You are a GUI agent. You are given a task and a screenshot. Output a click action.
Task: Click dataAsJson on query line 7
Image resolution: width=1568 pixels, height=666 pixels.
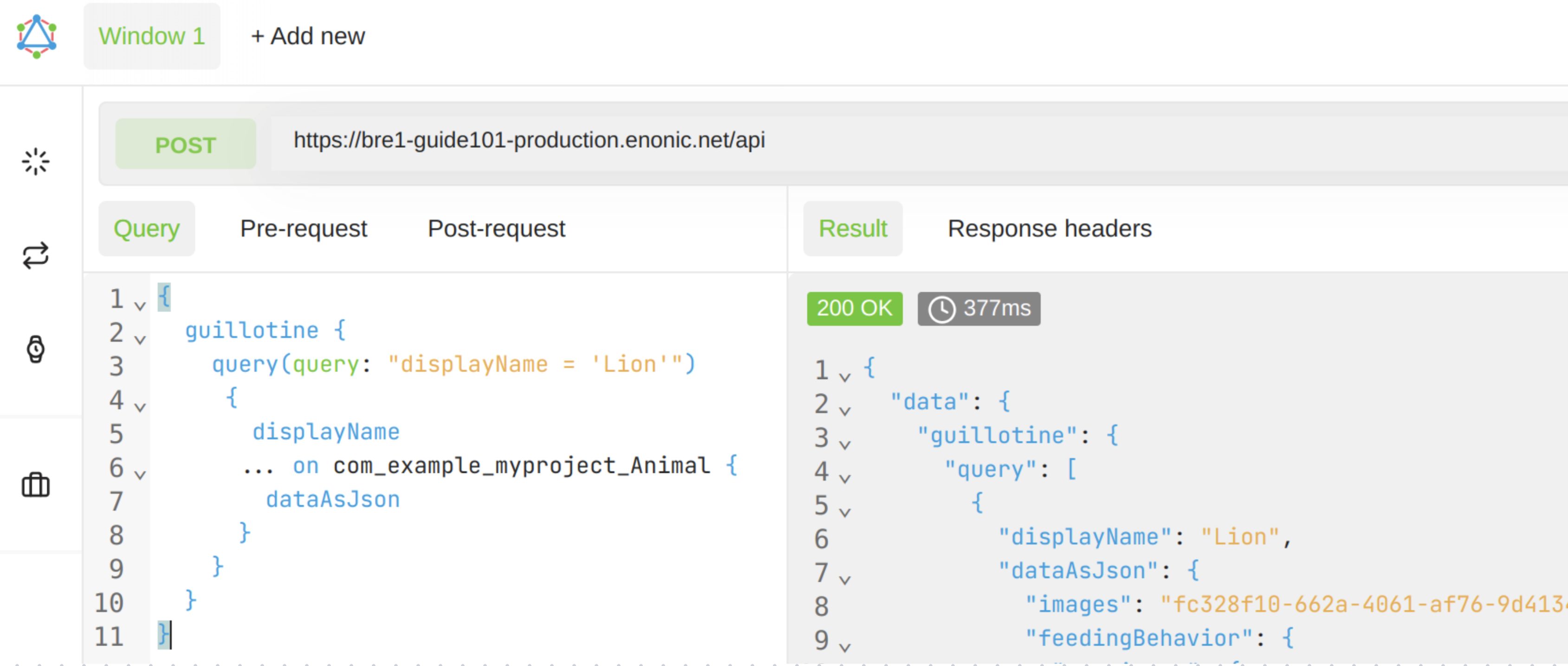(333, 499)
